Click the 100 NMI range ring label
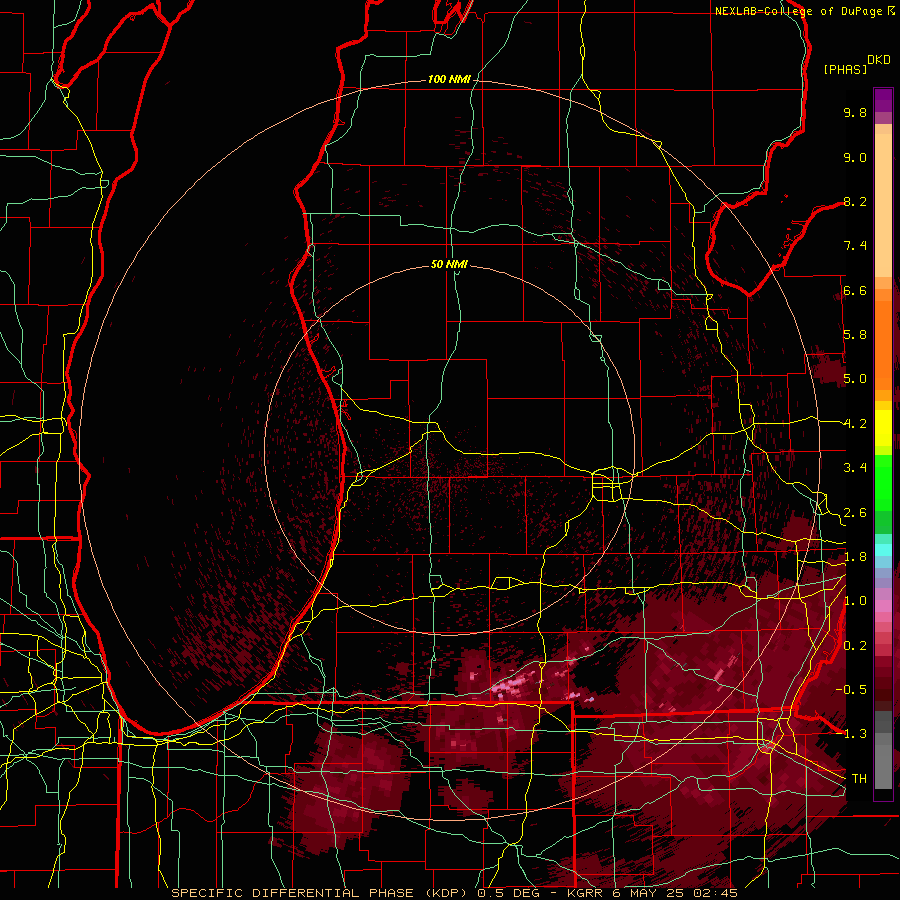This screenshot has height=900, width=900. tap(449, 79)
